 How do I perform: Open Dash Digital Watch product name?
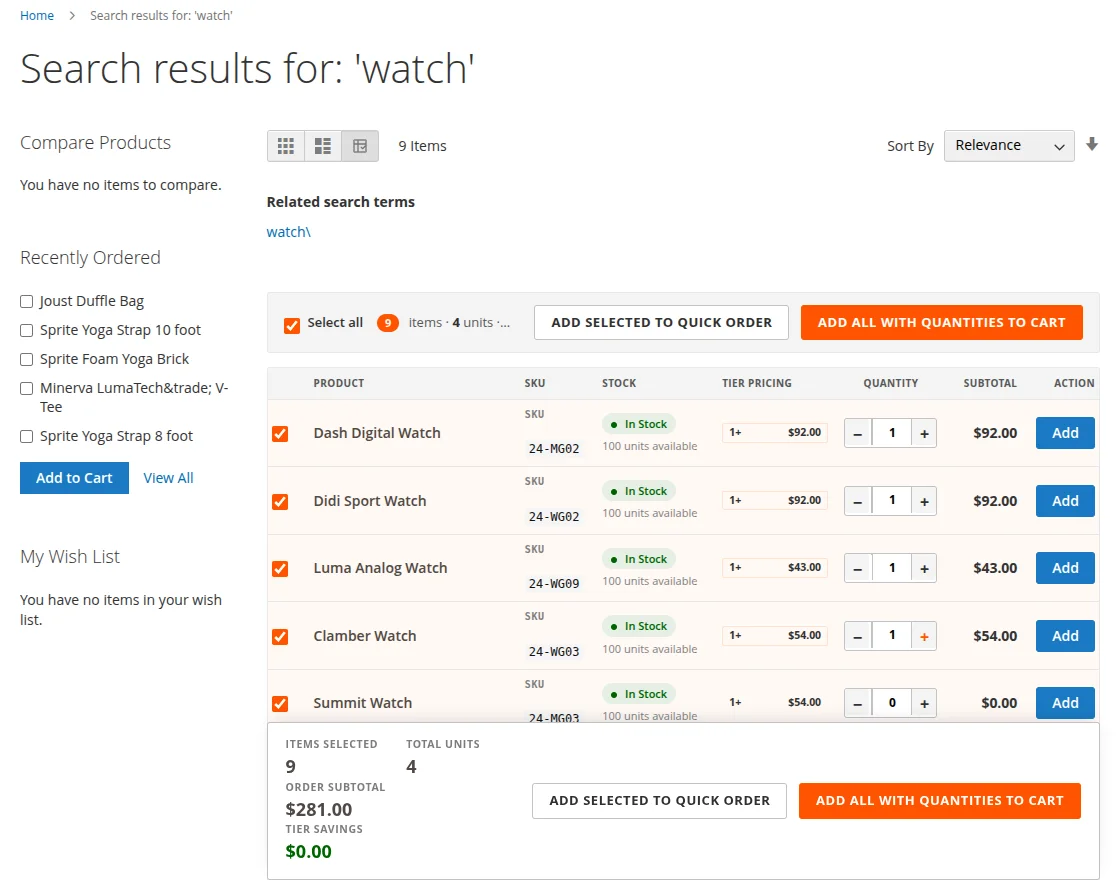point(377,433)
